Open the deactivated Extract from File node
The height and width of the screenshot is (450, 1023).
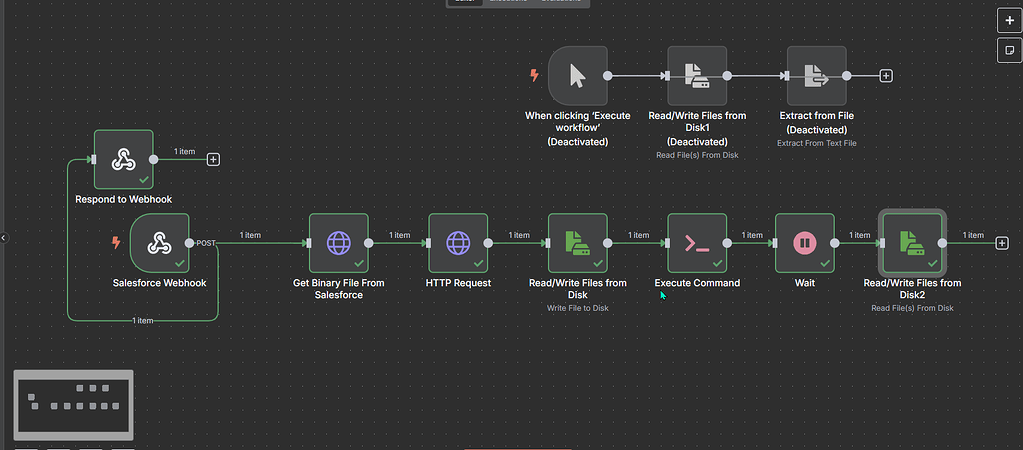coord(816,75)
